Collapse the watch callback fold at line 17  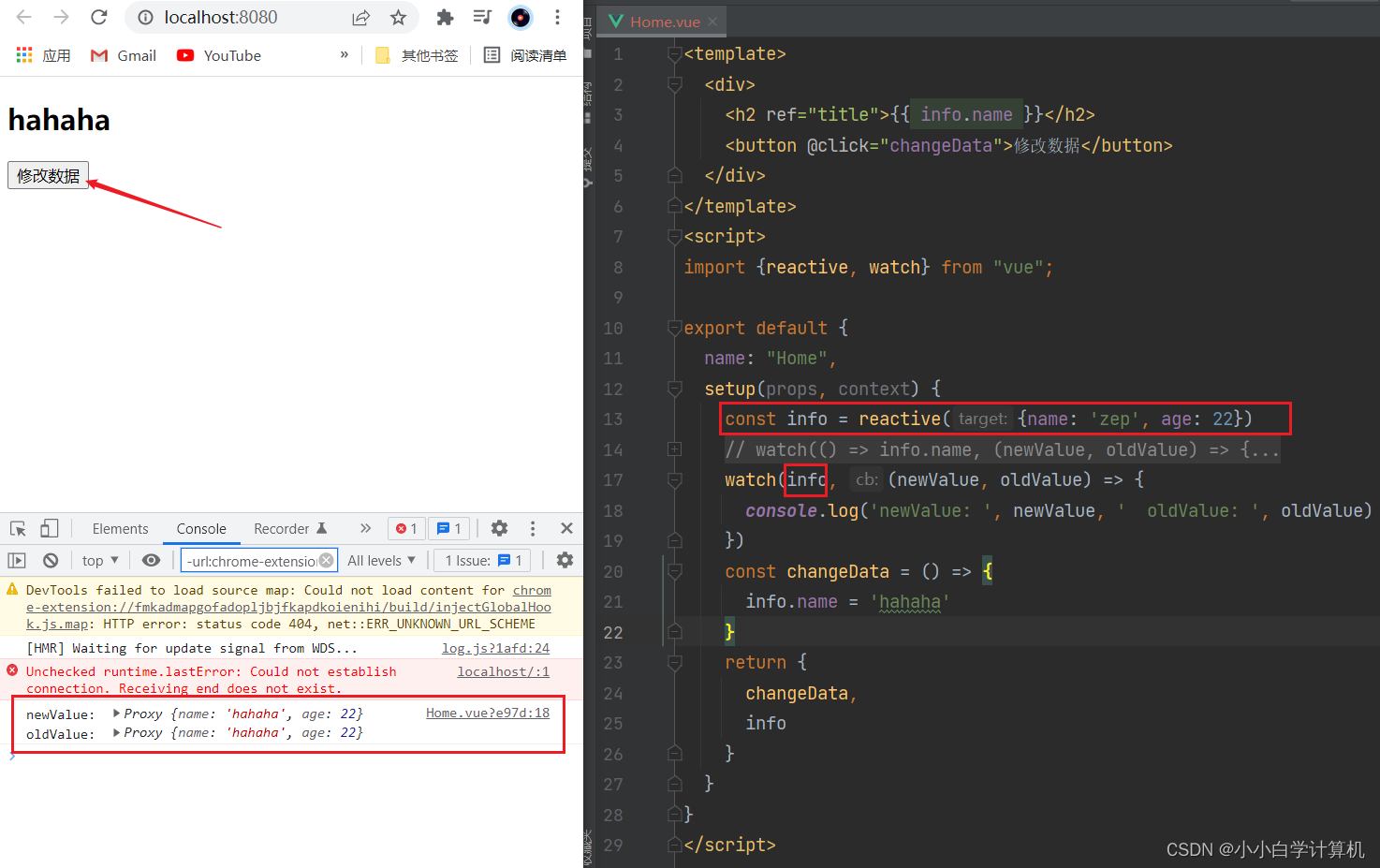[x=674, y=480]
